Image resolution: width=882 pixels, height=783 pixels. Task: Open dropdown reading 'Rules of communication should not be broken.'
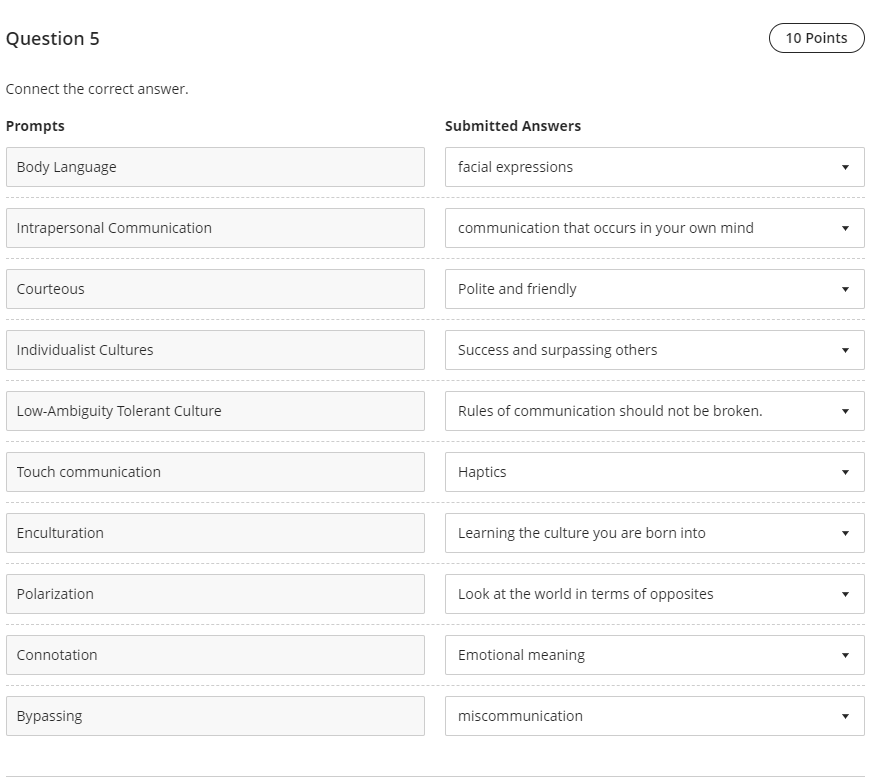pos(654,411)
